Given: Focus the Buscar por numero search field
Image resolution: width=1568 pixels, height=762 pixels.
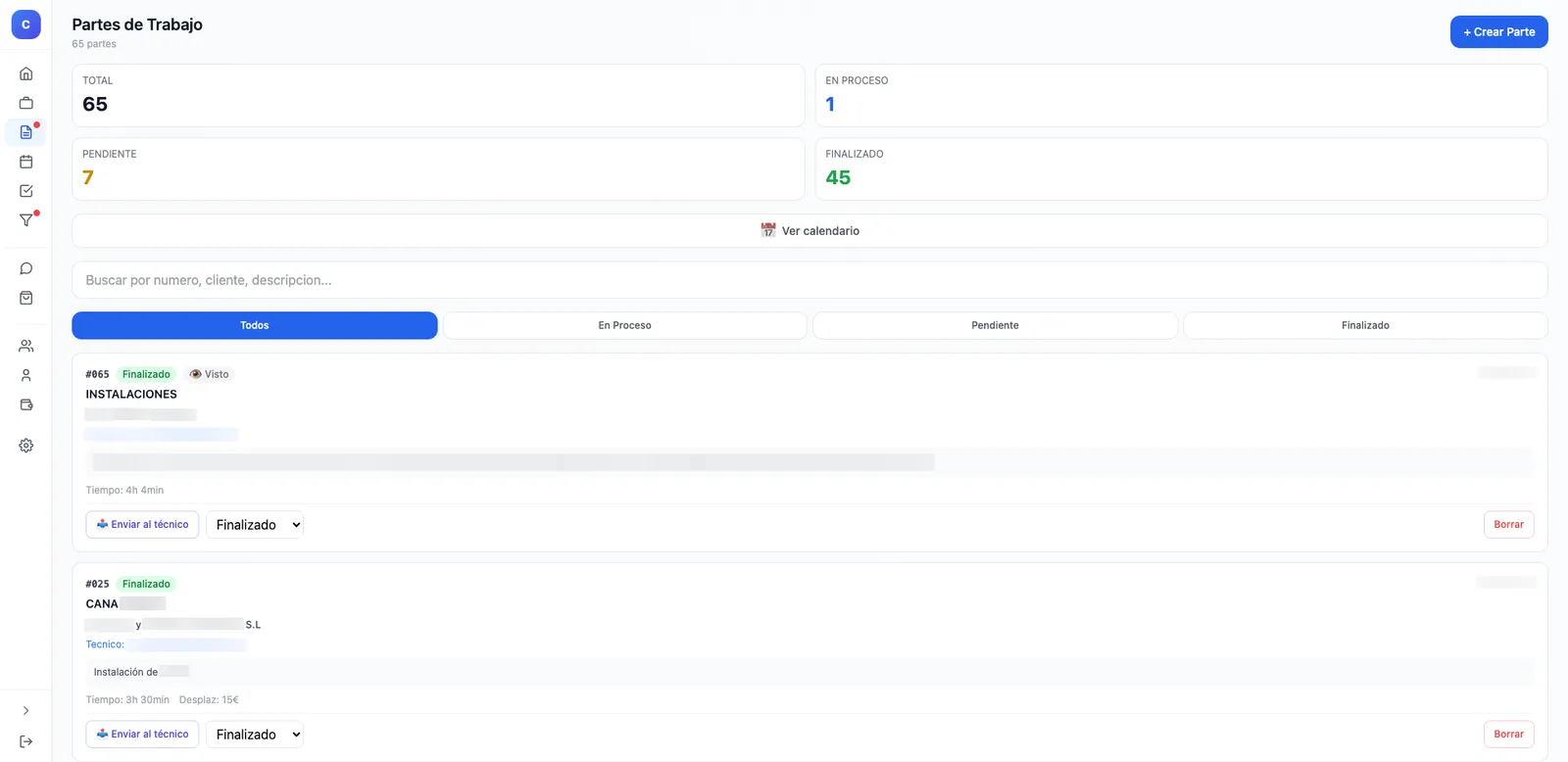Looking at the screenshot, I should (x=810, y=280).
